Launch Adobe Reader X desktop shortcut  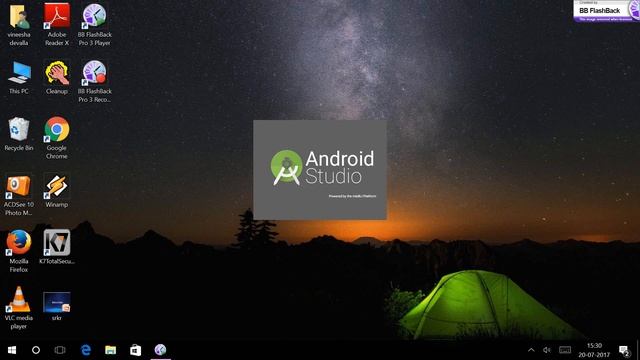coord(57,24)
